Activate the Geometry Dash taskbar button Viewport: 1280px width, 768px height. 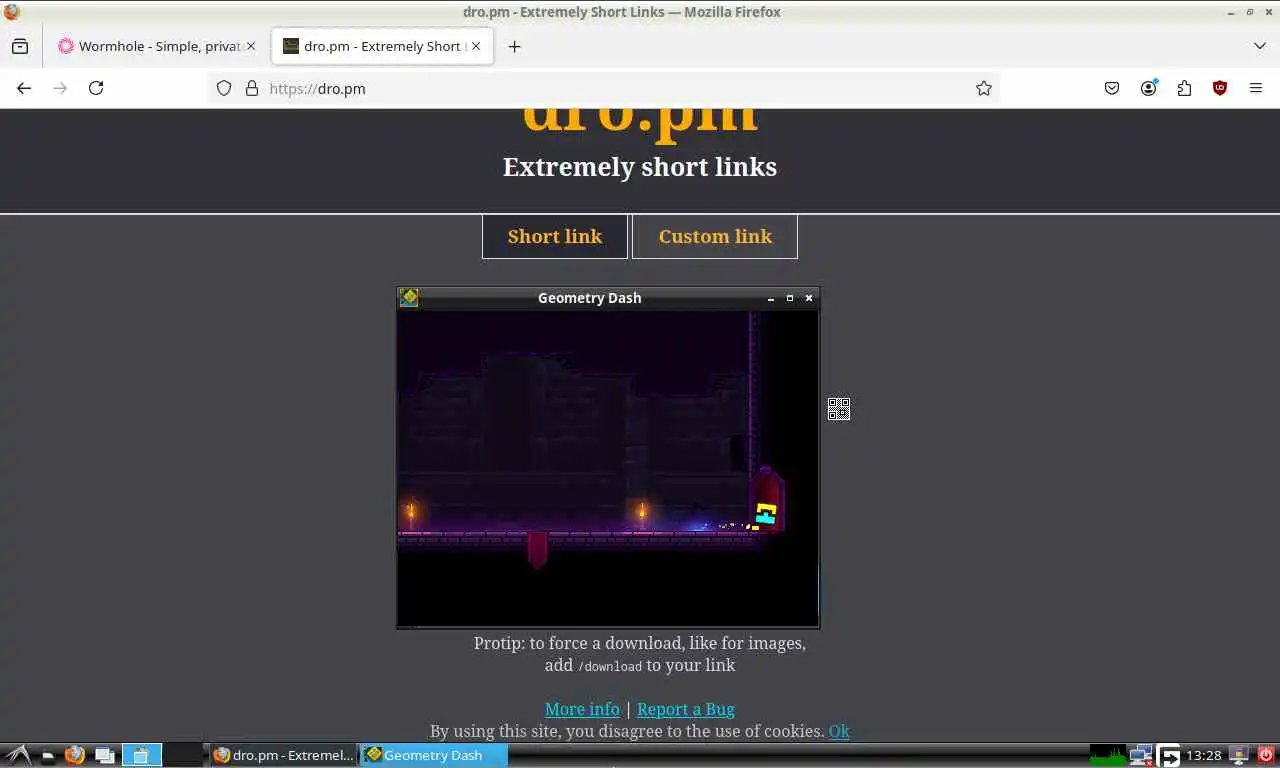click(433, 755)
